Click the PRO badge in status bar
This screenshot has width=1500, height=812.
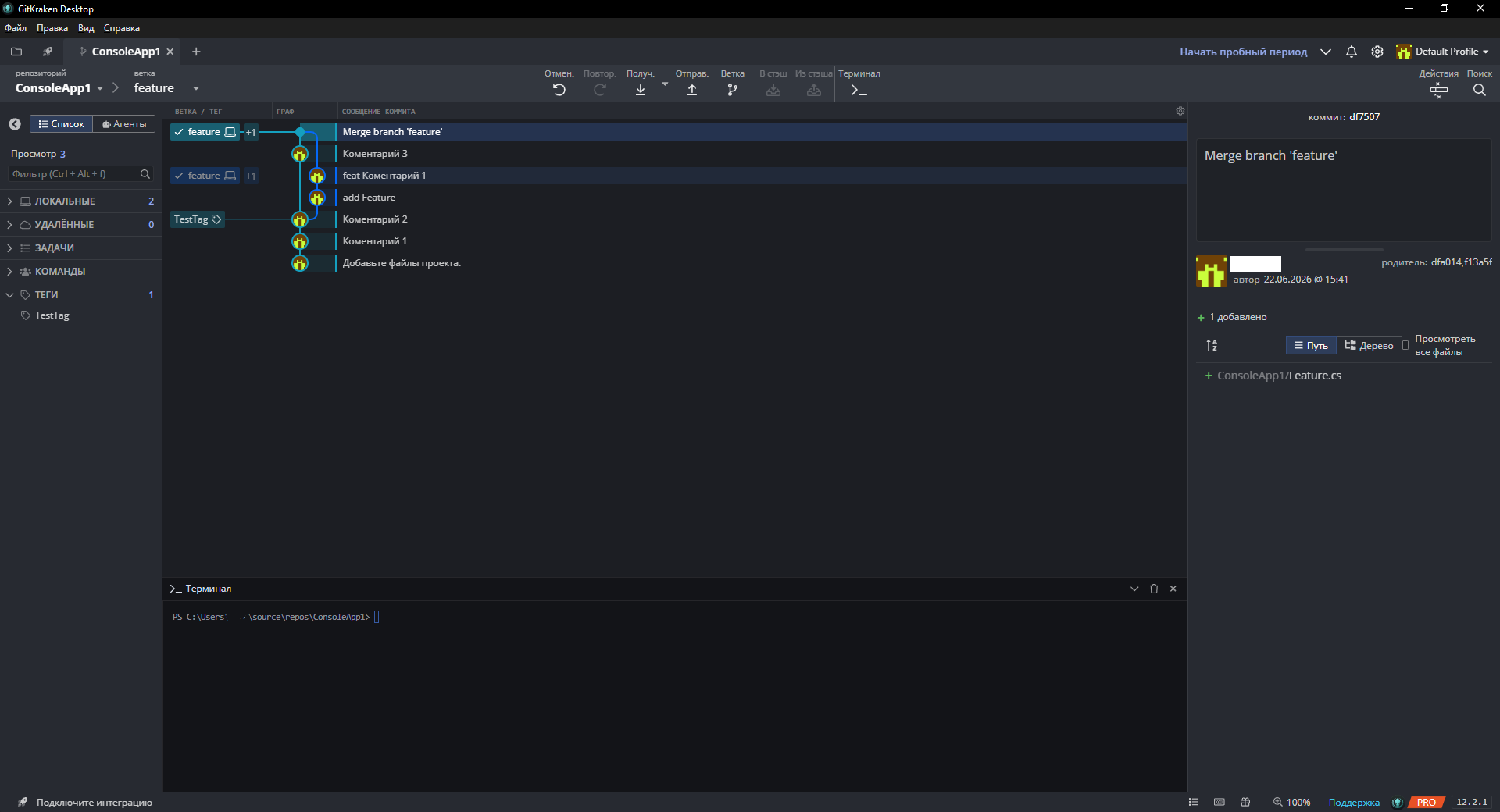(x=1427, y=802)
